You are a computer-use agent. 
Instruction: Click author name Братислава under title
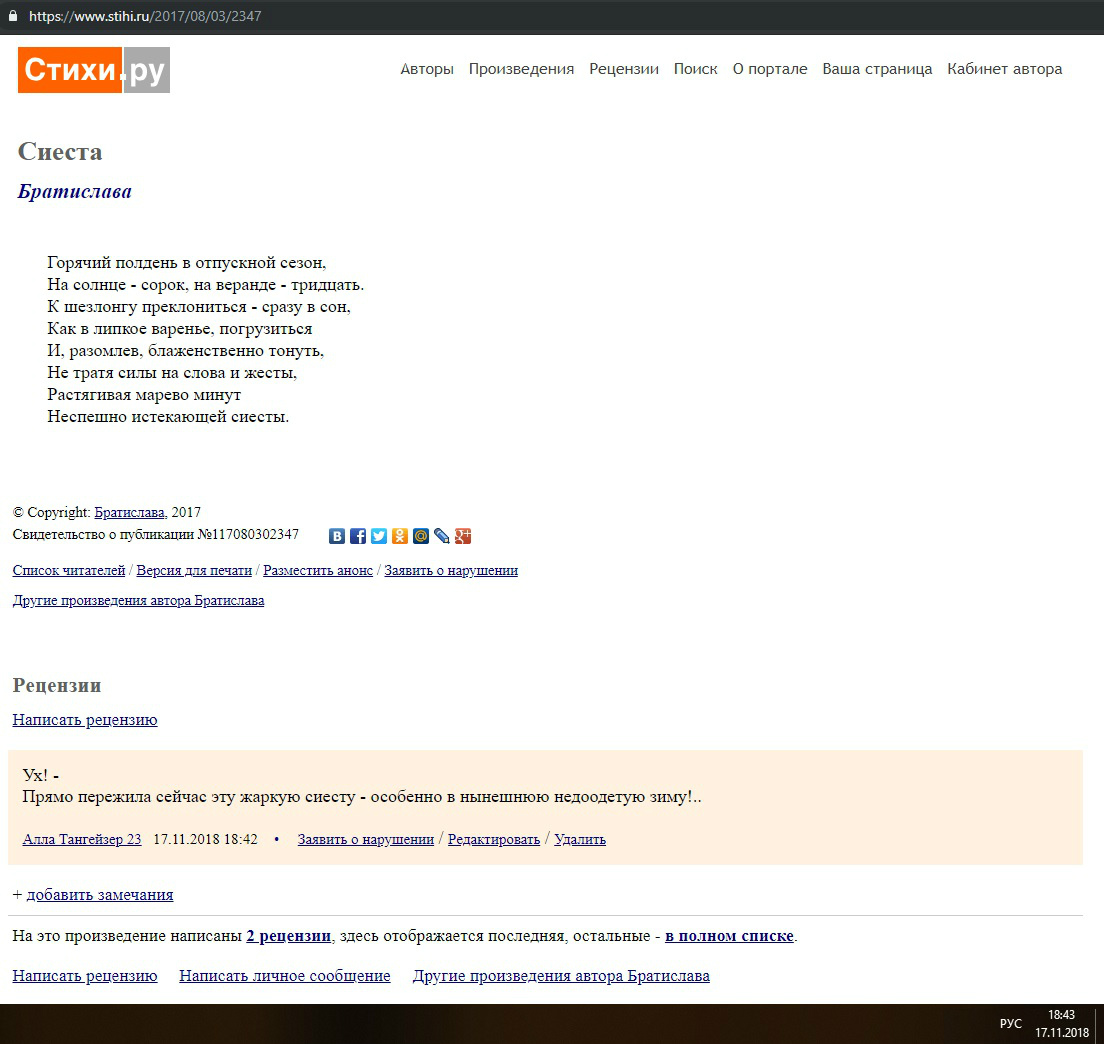point(75,192)
